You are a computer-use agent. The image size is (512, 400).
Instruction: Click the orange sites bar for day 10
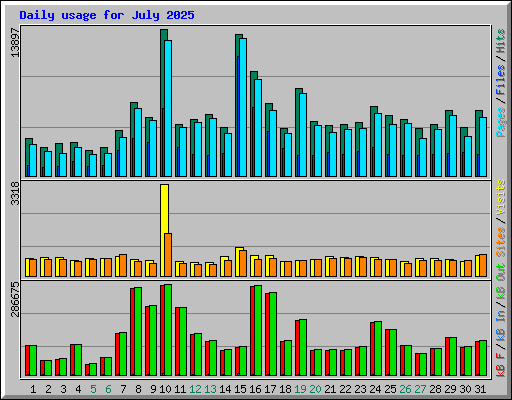click(x=168, y=255)
